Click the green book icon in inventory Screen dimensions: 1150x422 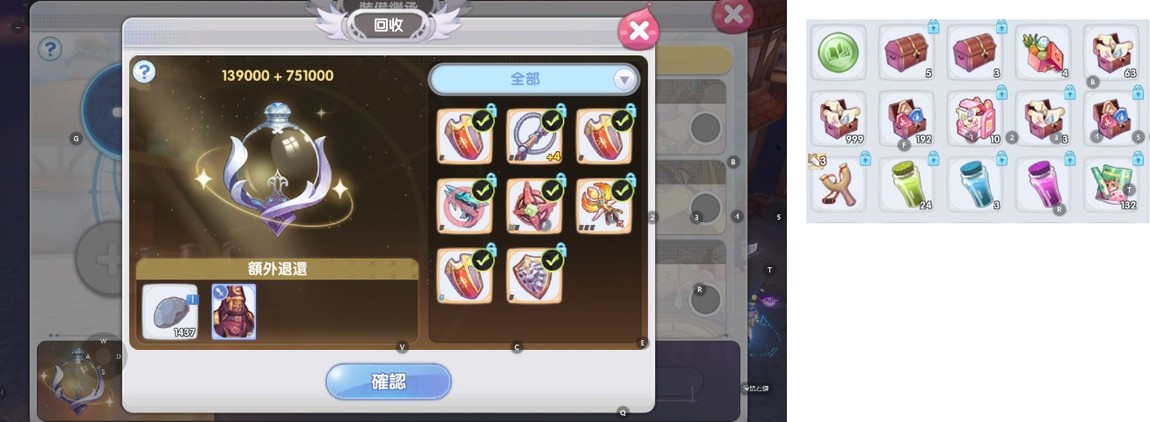coord(838,52)
